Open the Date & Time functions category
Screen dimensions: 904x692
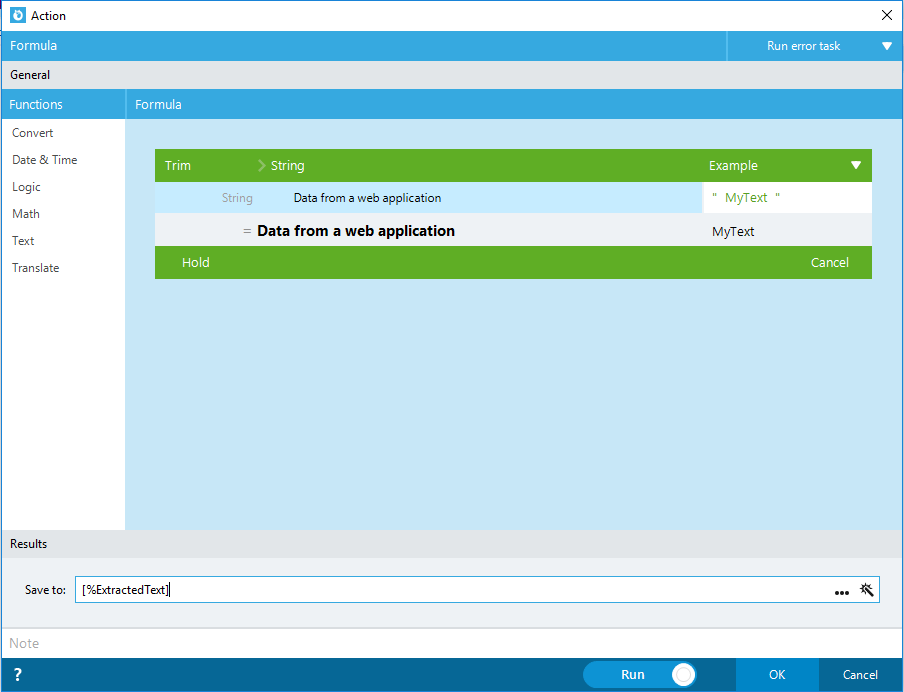[44, 160]
